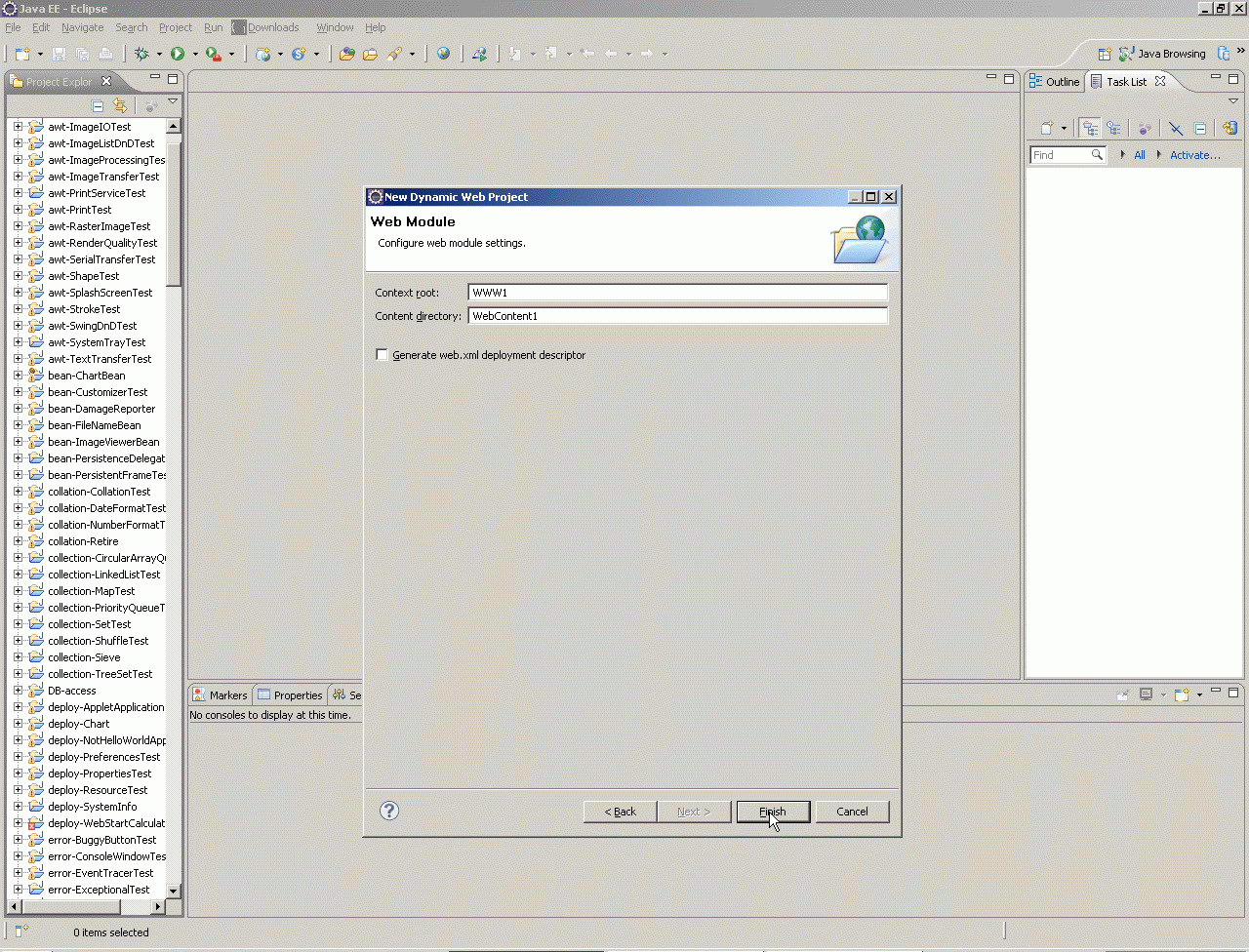Open the File menu

[x=13, y=27]
